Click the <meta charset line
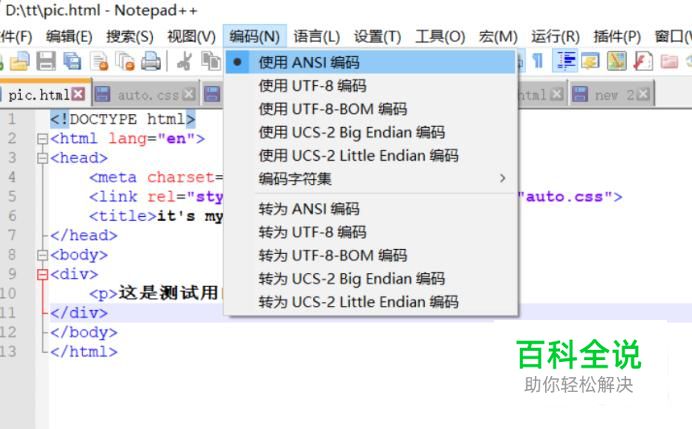The height and width of the screenshot is (429, 692). [x=156, y=177]
